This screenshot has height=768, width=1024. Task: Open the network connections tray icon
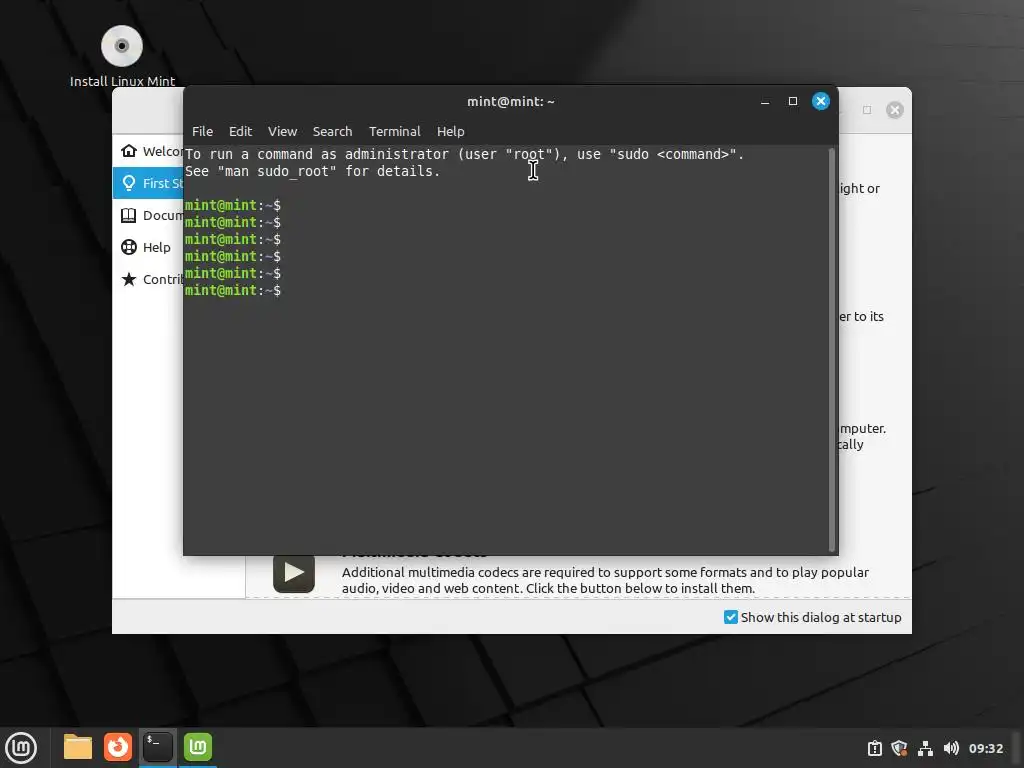click(x=925, y=748)
